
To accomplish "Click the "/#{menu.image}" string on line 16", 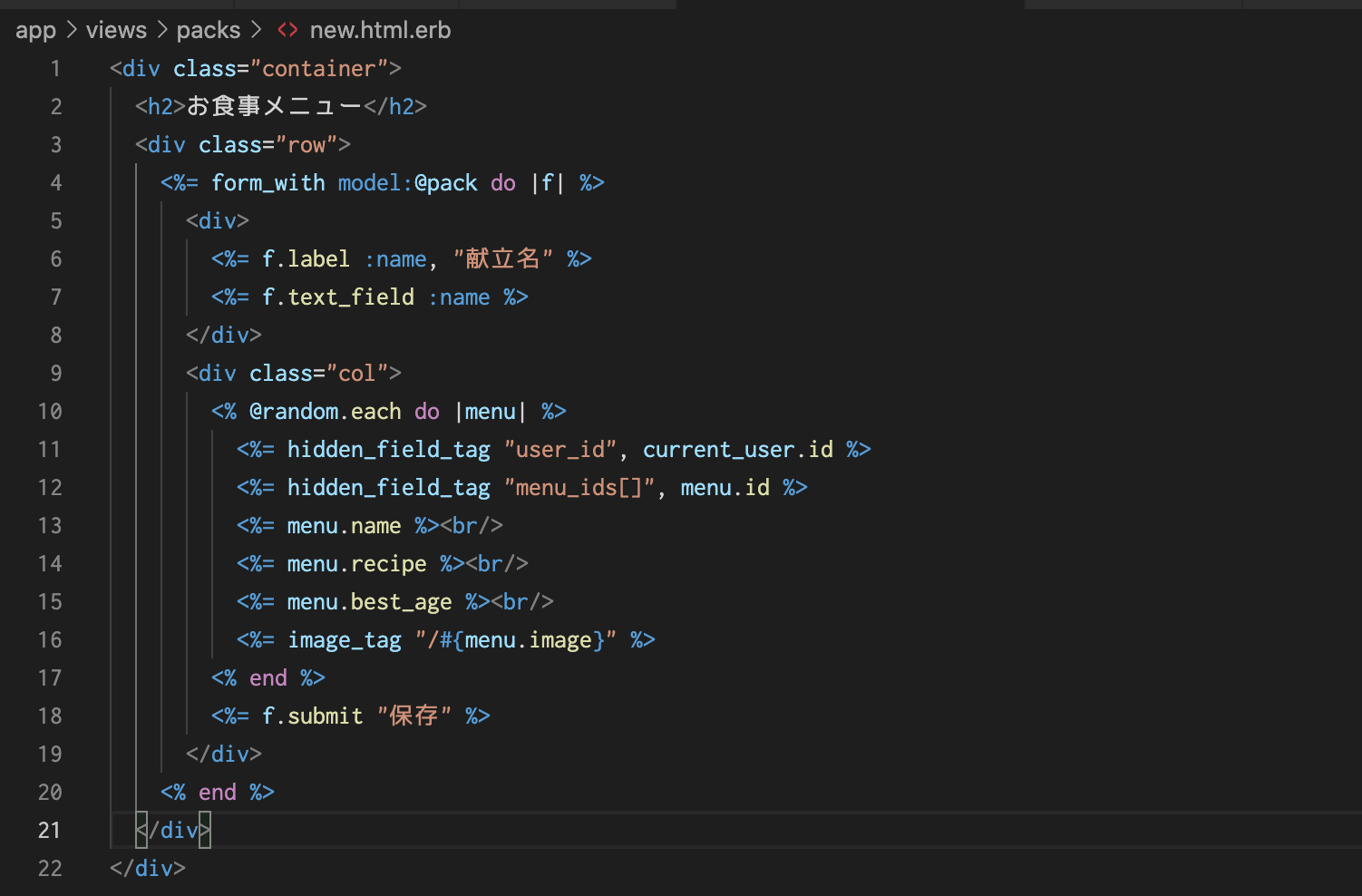I will tap(516, 640).
